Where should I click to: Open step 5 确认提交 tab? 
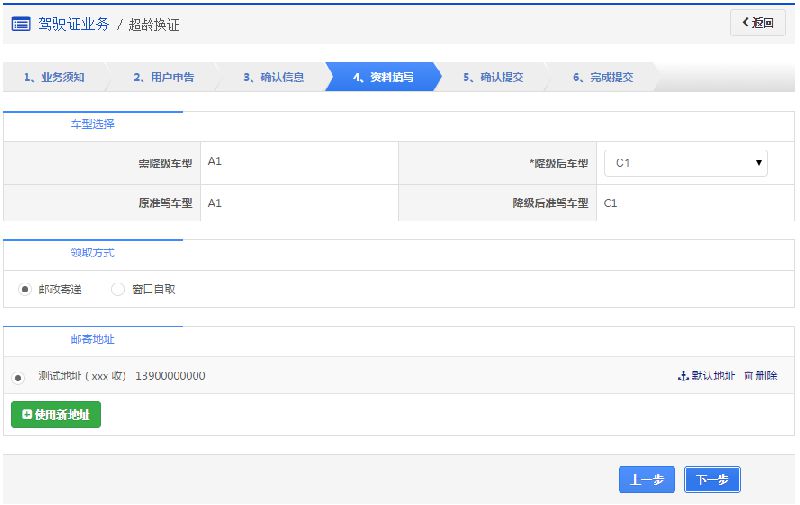[x=492, y=77]
